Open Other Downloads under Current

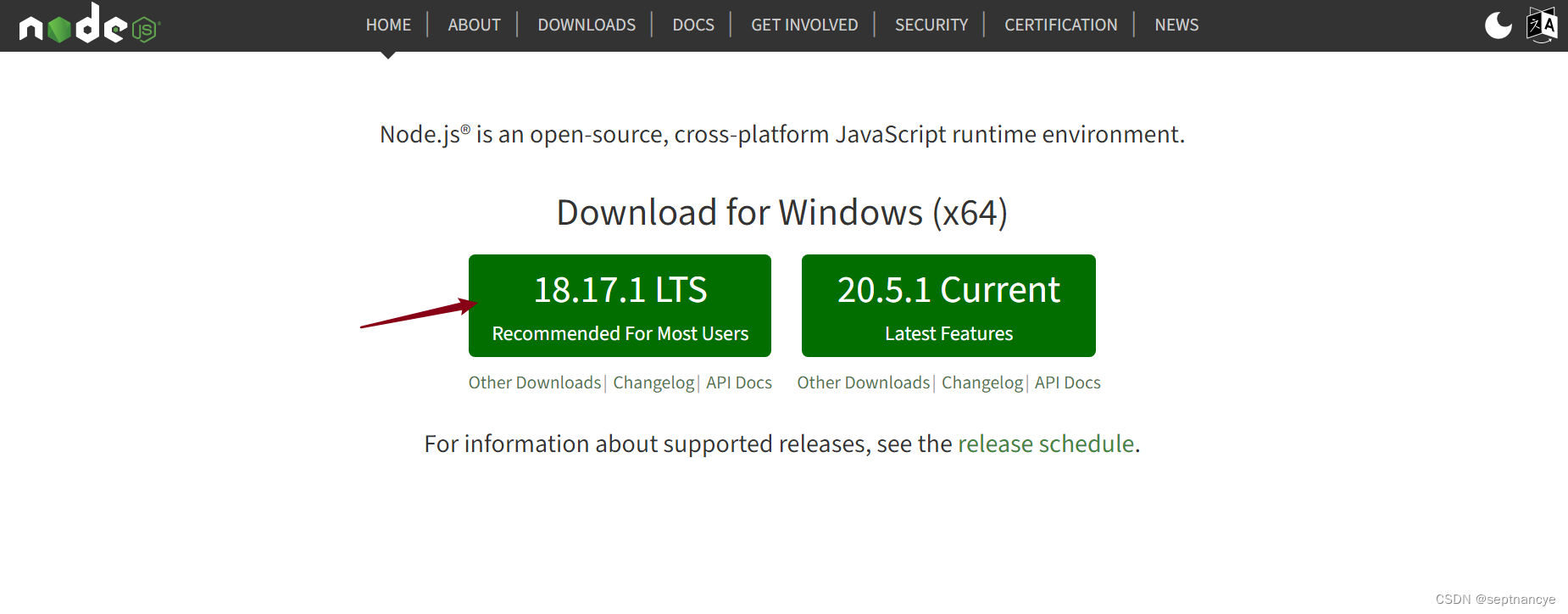click(x=864, y=382)
